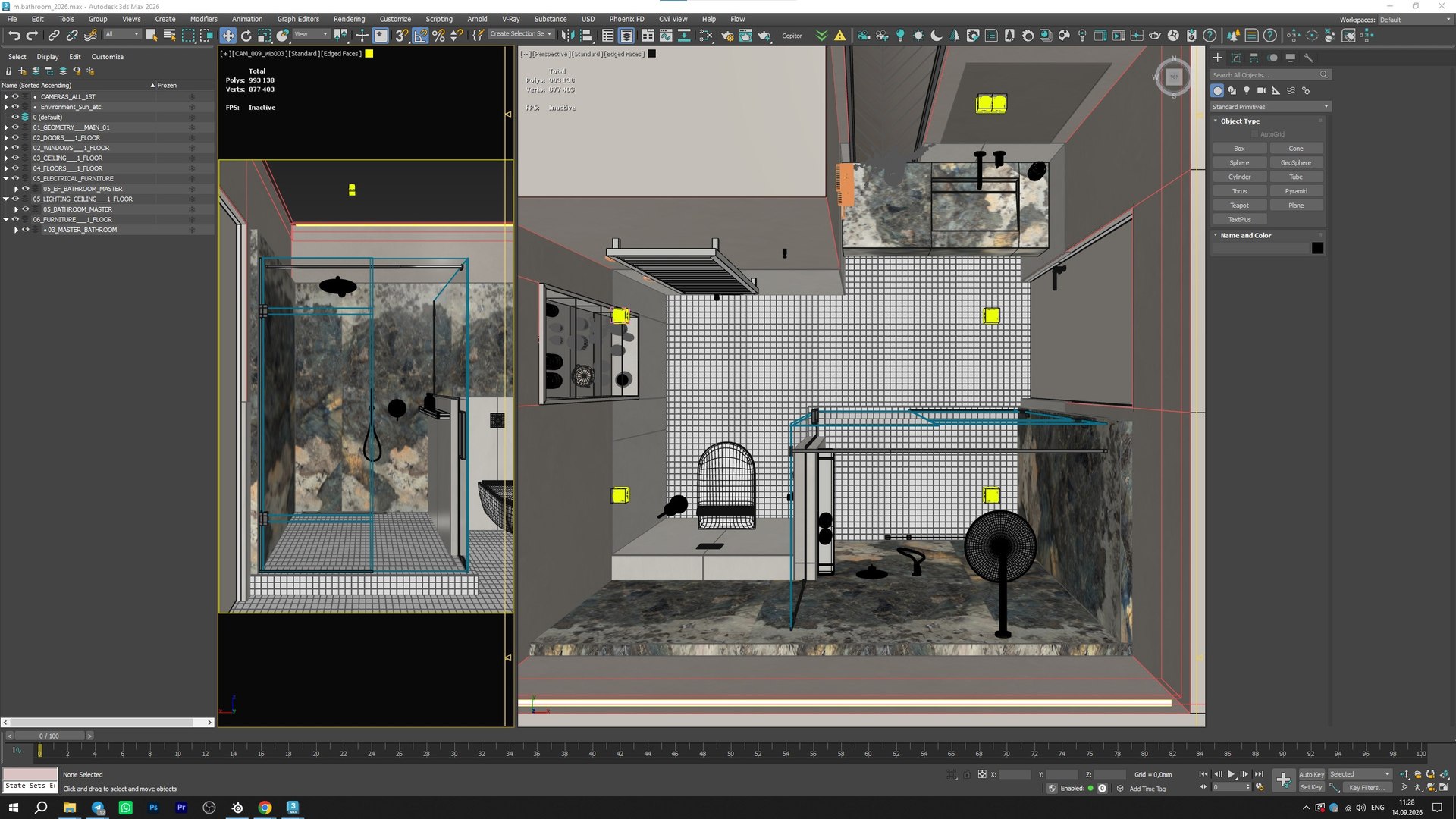Click the yellow warning triangle icon
Viewport: 1456px width, 819px height.
pyautogui.click(x=840, y=36)
